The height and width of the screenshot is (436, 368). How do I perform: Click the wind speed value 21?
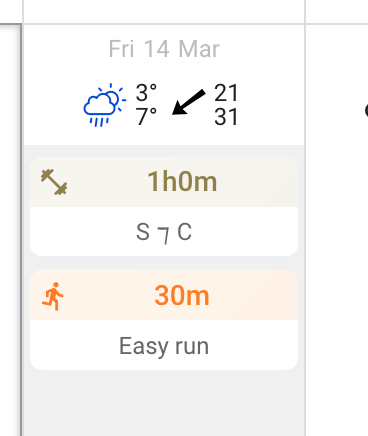coord(226,93)
